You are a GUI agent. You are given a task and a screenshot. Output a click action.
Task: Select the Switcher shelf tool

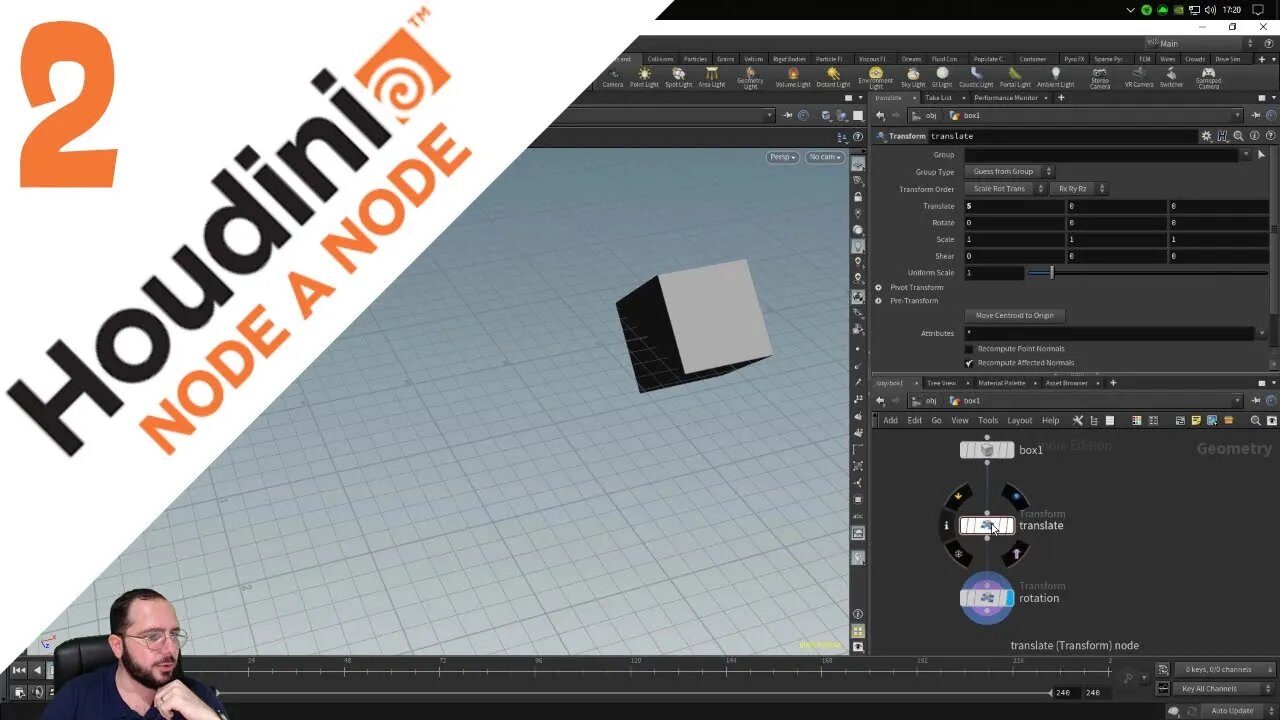tap(1171, 78)
